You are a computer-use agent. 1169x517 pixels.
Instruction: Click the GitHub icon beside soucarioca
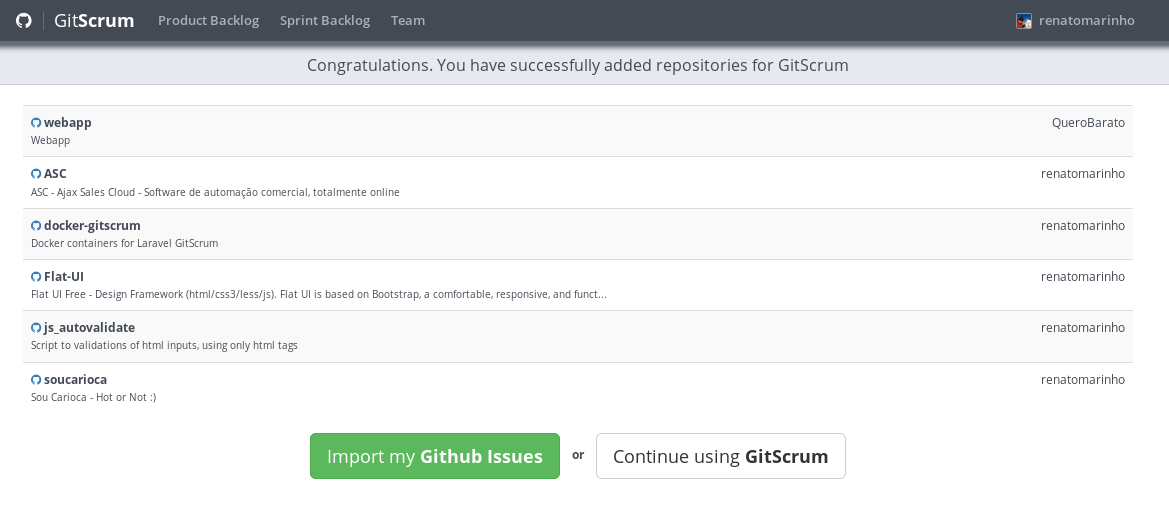click(x=36, y=380)
